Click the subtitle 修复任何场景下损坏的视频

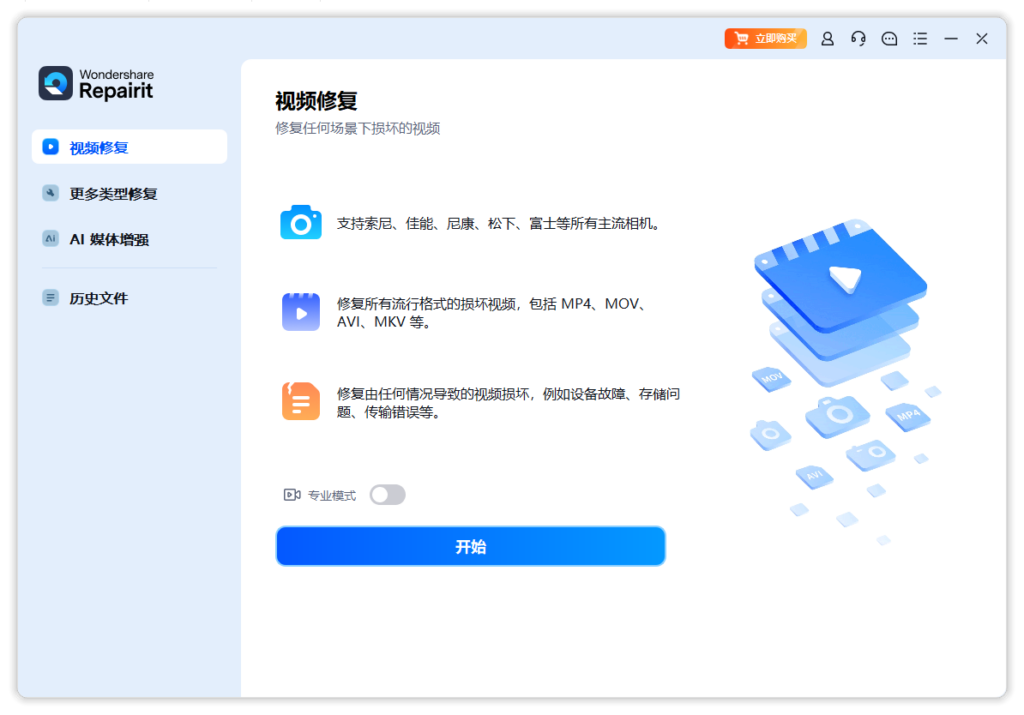(x=357, y=129)
